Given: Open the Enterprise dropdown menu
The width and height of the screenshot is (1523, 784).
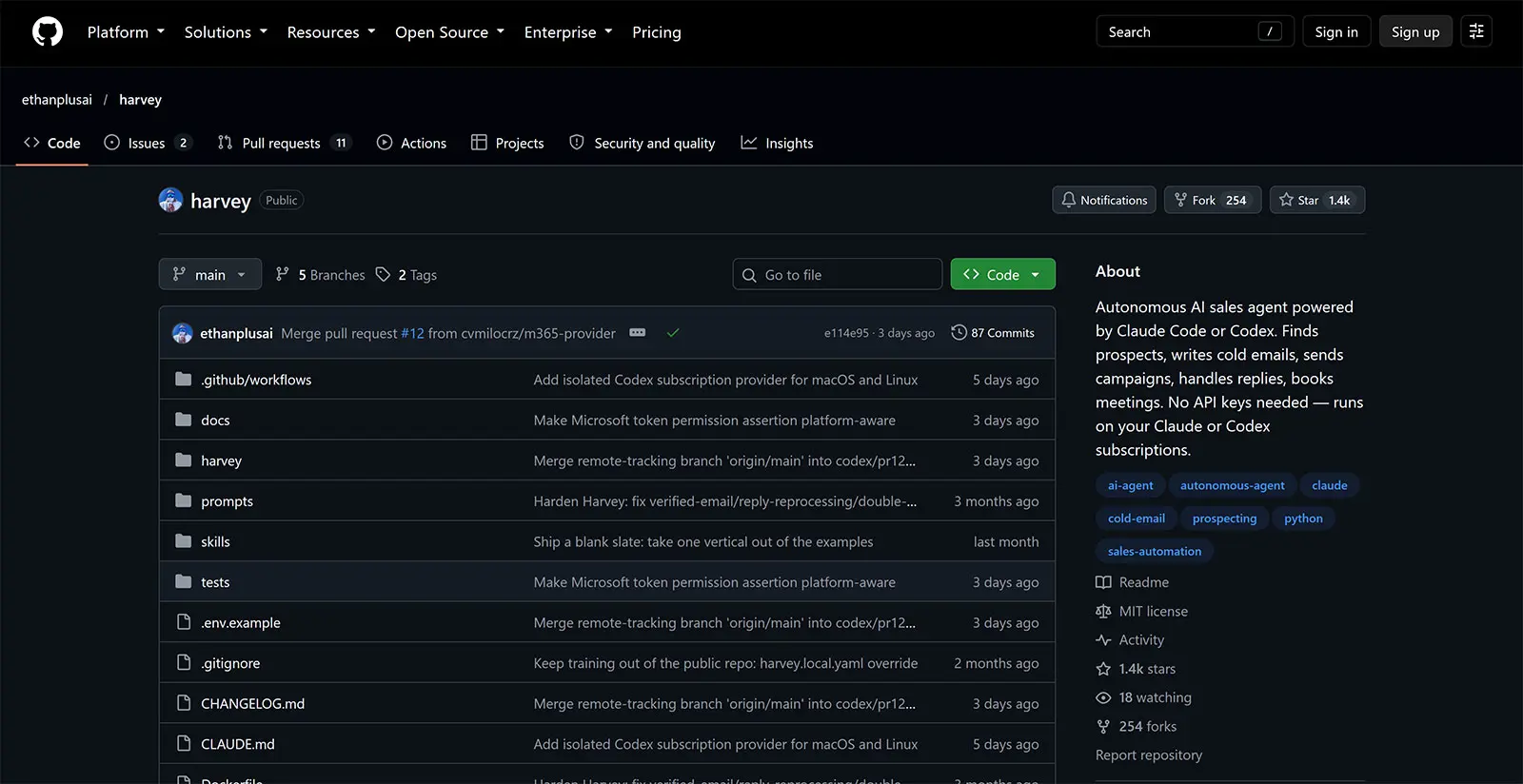Looking at the screenshot, I should 568,32.
